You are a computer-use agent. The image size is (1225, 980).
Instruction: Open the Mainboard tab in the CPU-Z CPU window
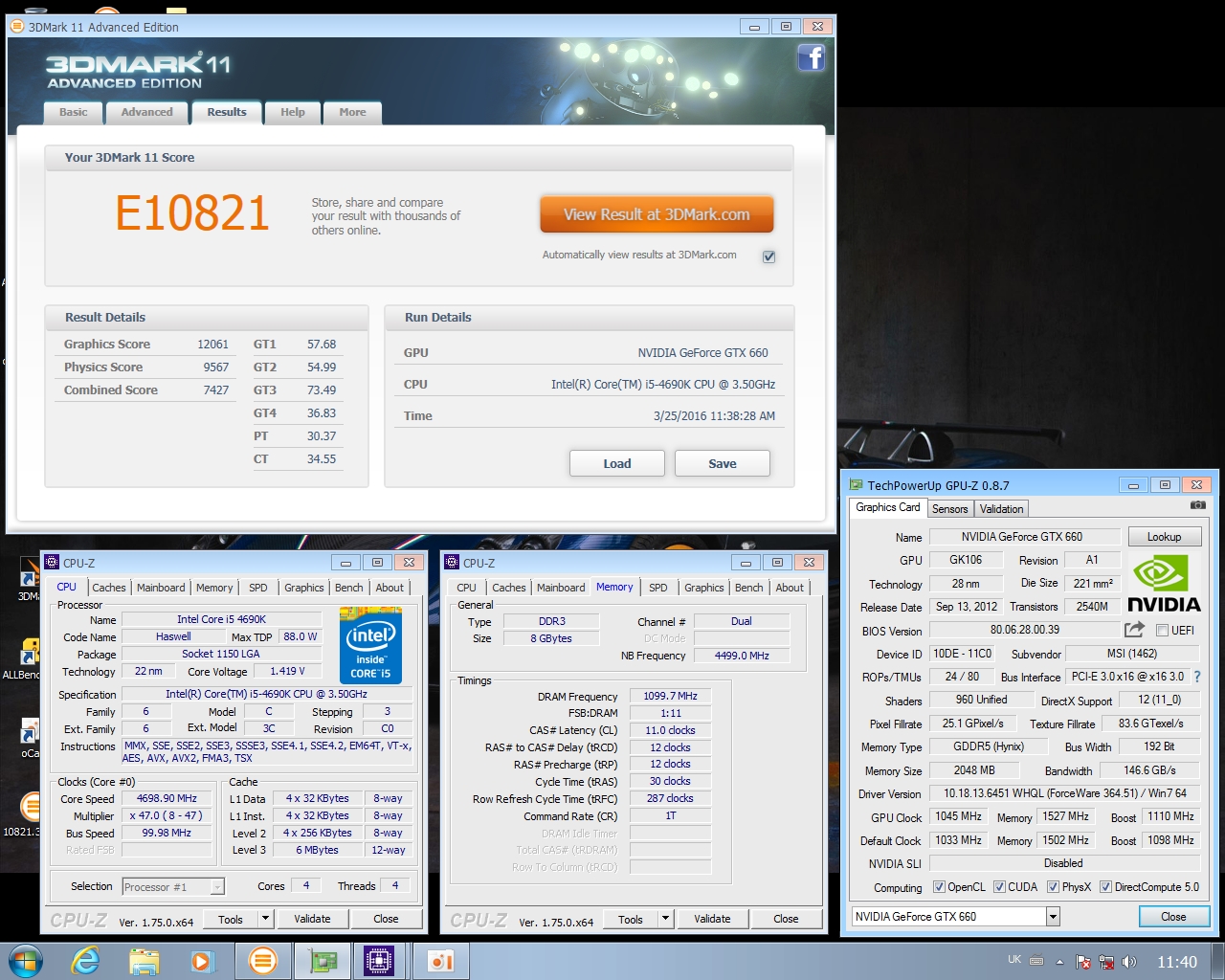coord(161,588)
